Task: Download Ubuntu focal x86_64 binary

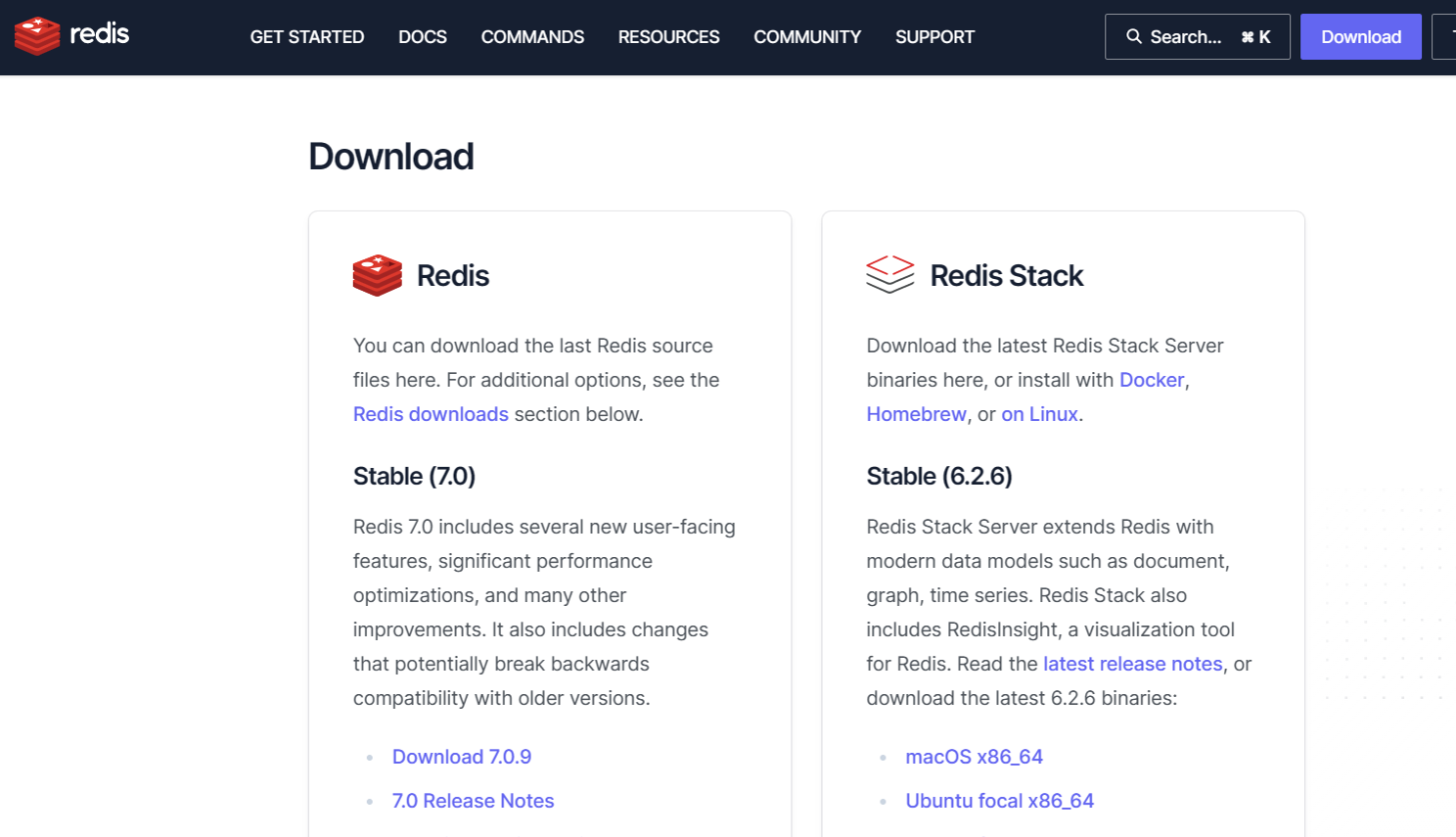Action: (1000, 801)
